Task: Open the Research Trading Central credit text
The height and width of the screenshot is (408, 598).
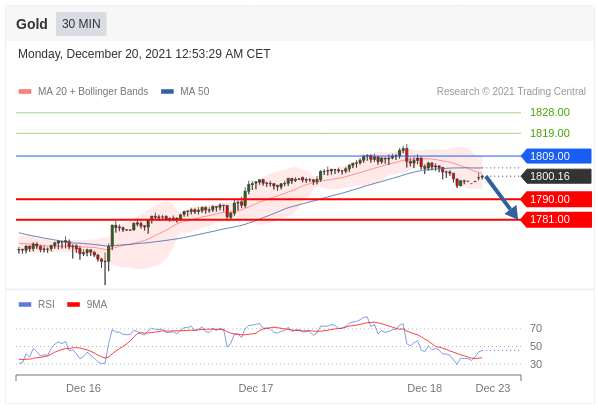Action: [511, 92]
